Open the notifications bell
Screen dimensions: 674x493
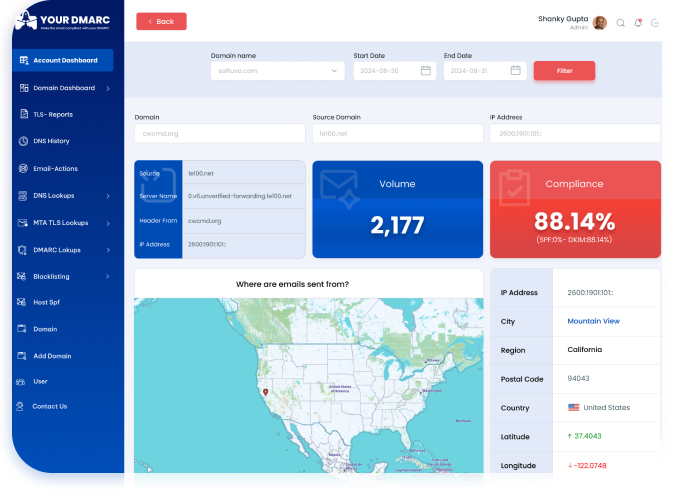pyautogui.click(x=638, y=23)
